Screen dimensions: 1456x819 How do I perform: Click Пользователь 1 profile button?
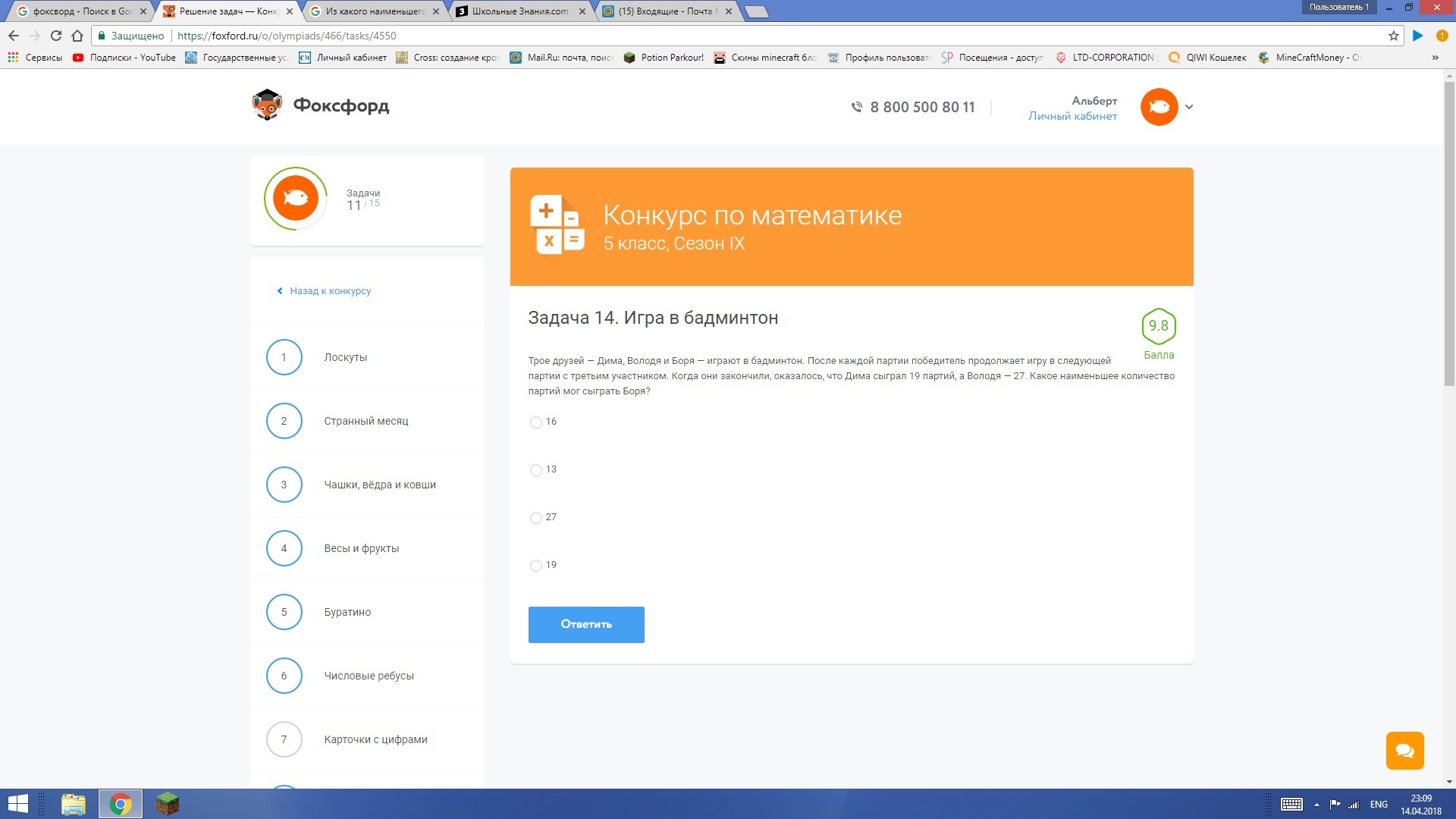pos(1338,7)
